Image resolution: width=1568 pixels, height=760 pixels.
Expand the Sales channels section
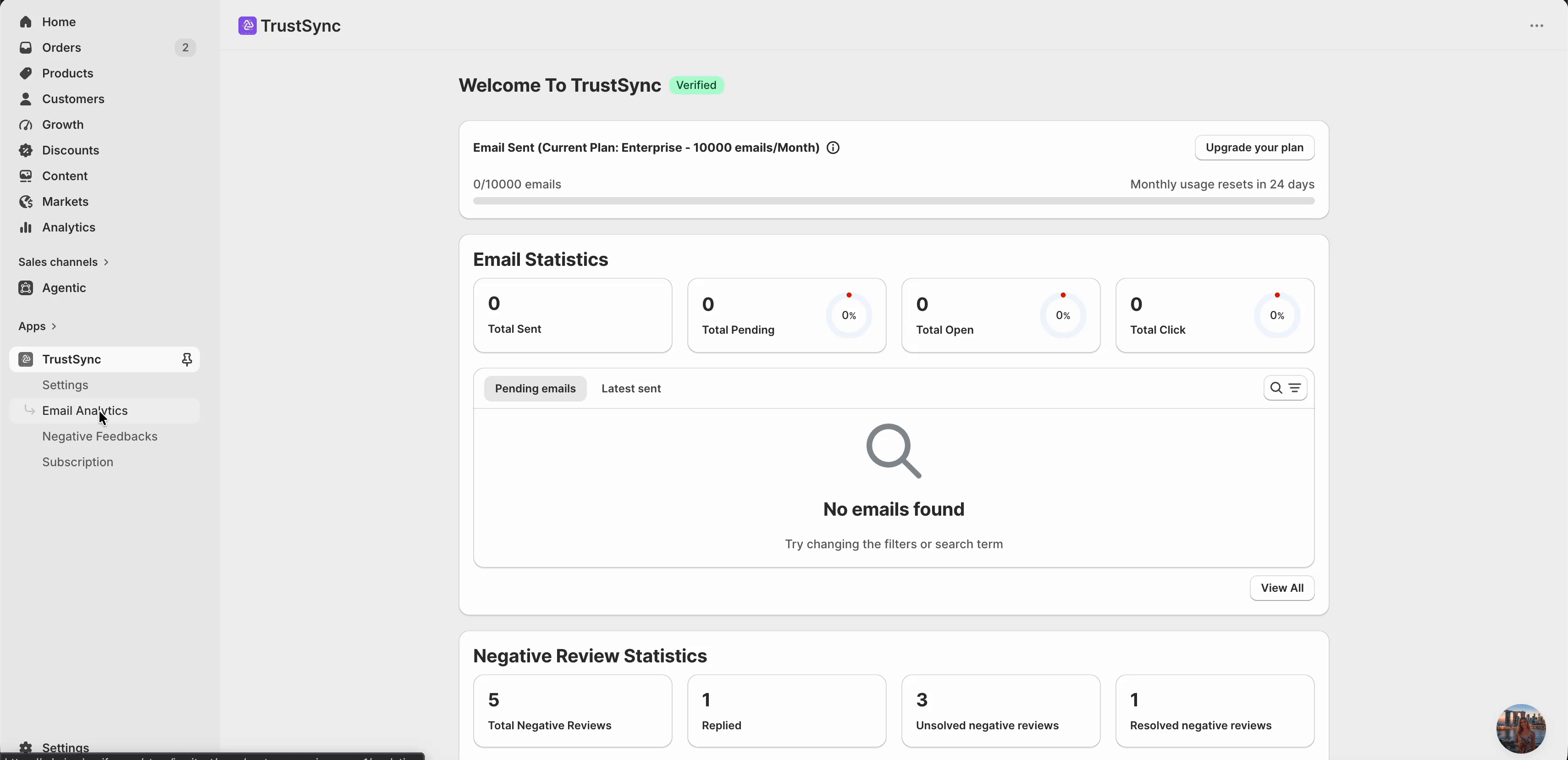[x=63, y=262]
